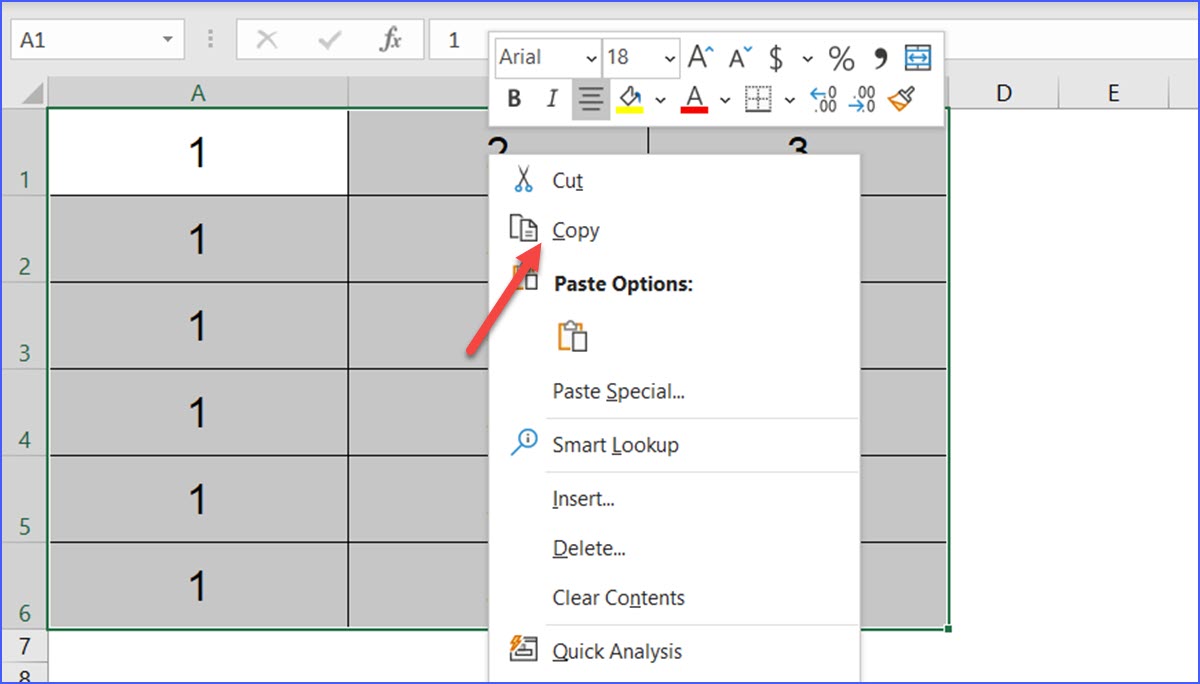The image size is (1200, 684).
Task: Choose Copy from the context menu
Action: (x=576, y=230)
